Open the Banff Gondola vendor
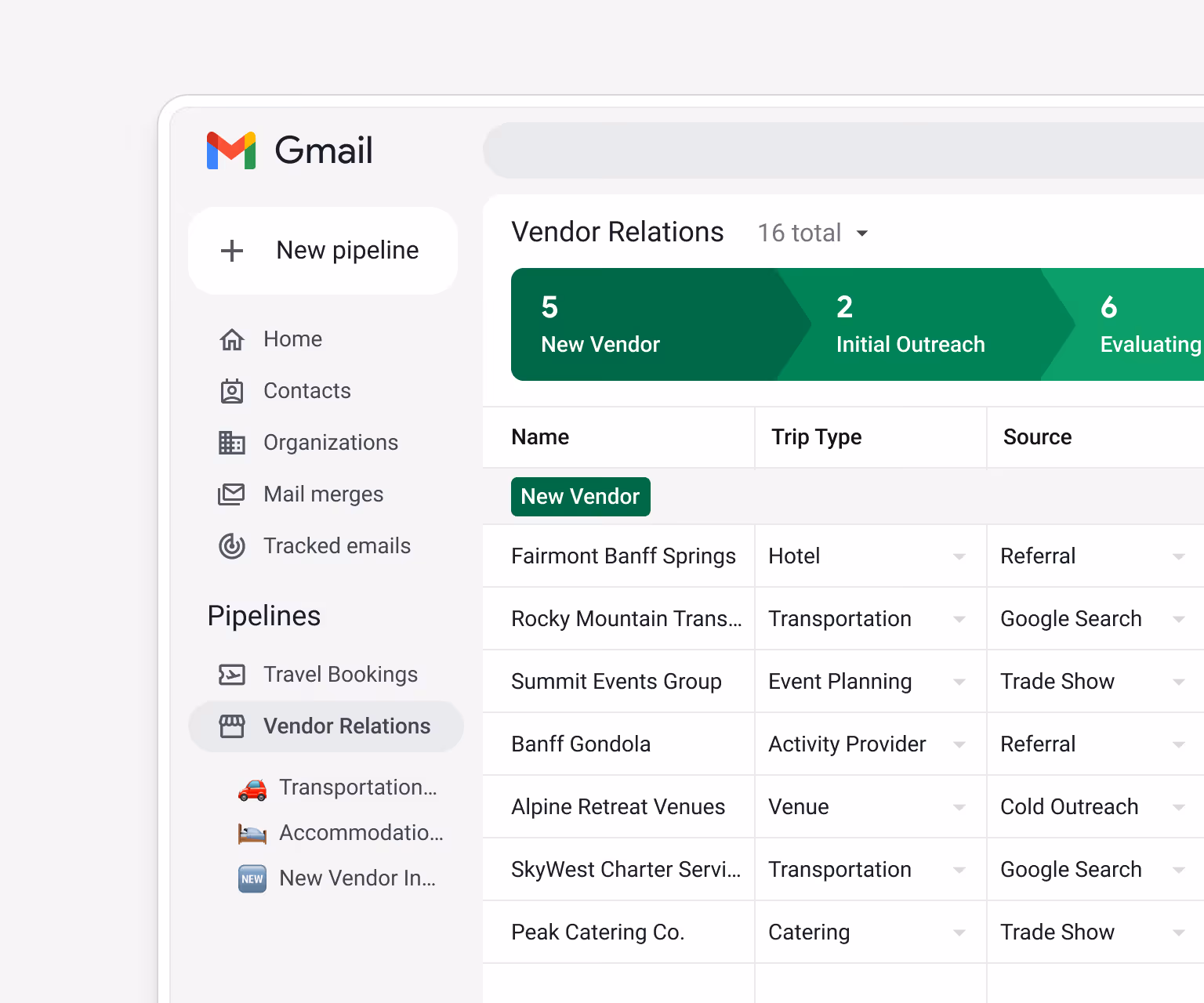This screenshot has height=1003, width=1204. (x=581, y=744)
